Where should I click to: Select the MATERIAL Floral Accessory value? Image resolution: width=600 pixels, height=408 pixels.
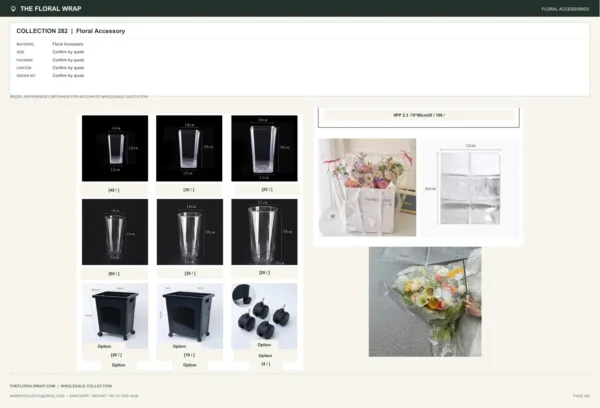pyautogui.click(x=68, y=44)
